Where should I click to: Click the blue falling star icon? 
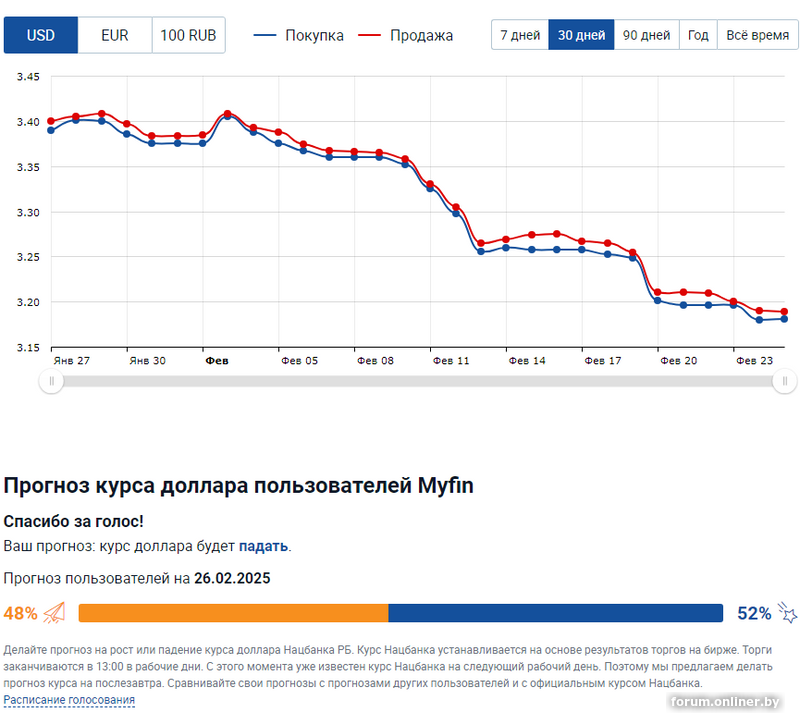click(x=787, y=612)
